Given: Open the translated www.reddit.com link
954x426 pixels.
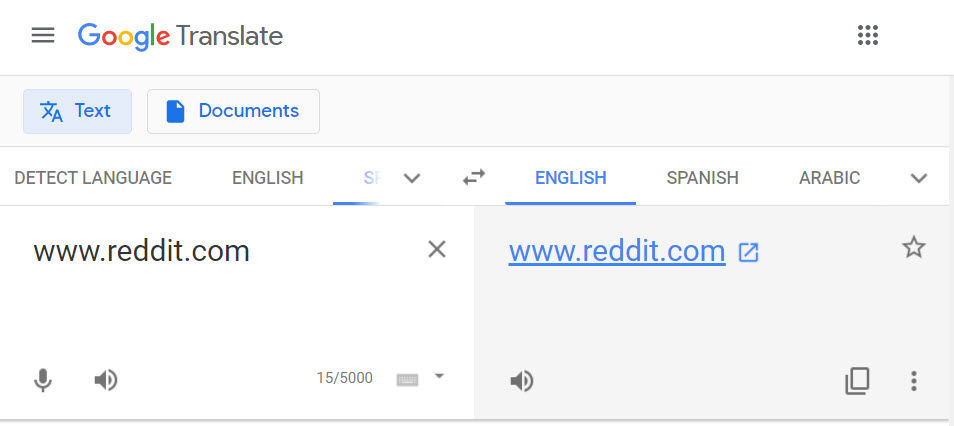Looking at the screenshot, I should coord(617,251).
